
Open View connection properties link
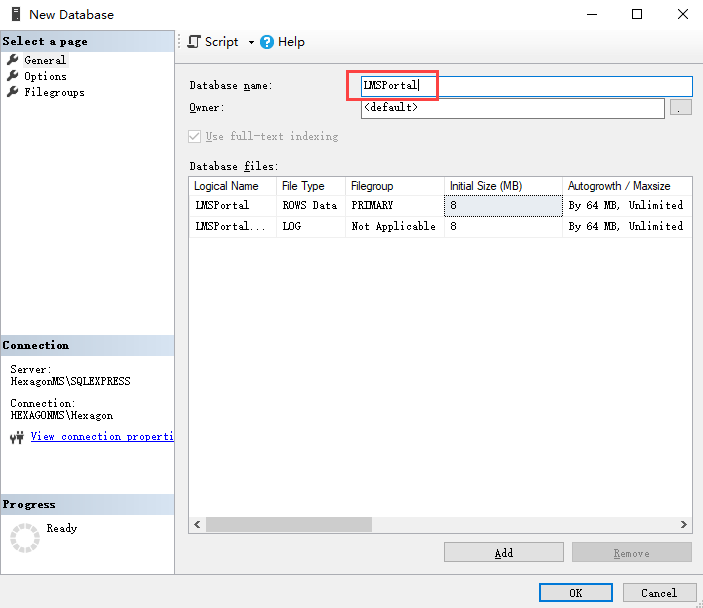[x=101, y=437]
